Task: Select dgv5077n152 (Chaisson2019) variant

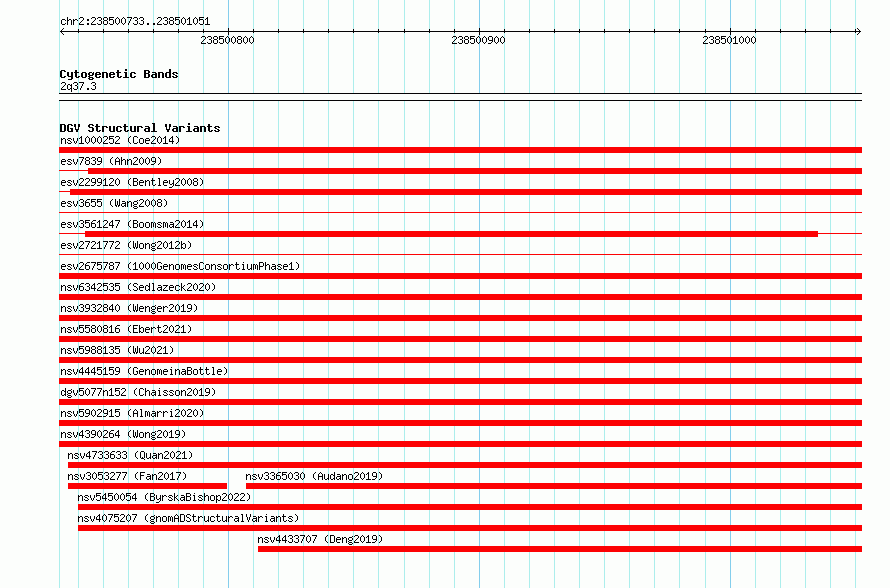Action: (x=138, y=392)
